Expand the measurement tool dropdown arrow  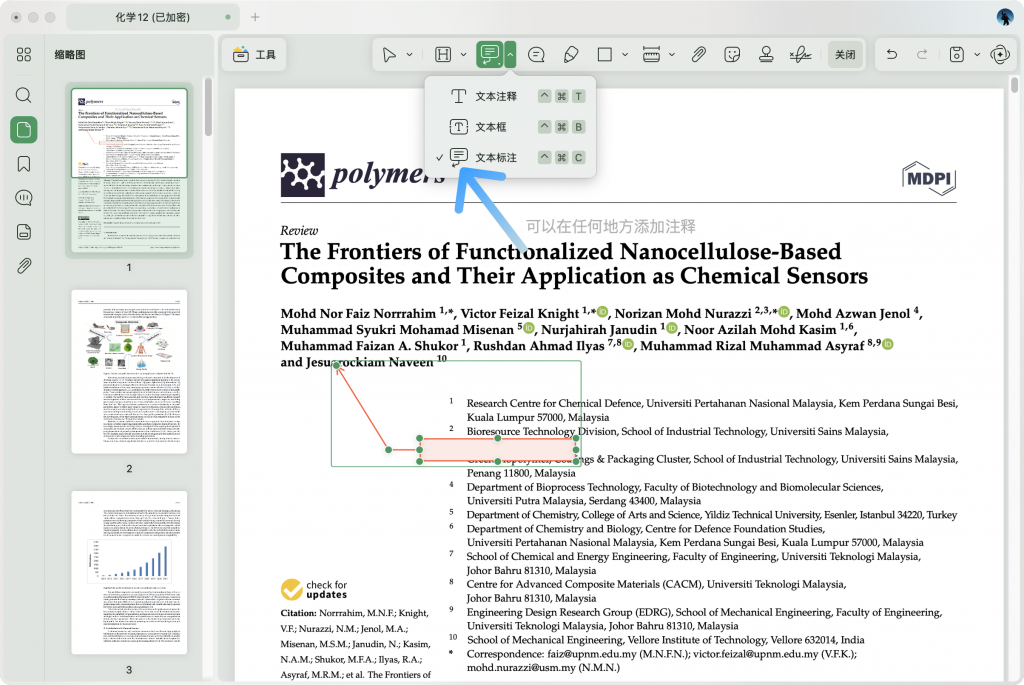671,55
